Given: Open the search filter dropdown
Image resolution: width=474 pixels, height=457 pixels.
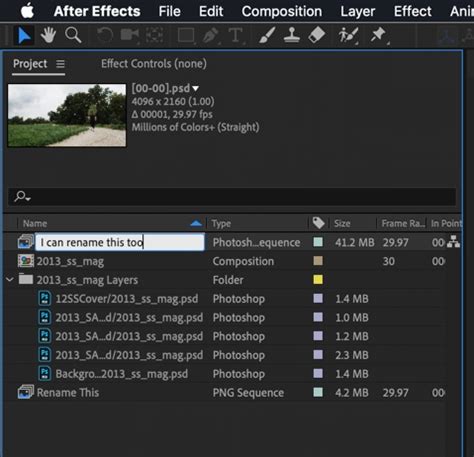Looking at the screenshot, I should click(x=22, y=197).
